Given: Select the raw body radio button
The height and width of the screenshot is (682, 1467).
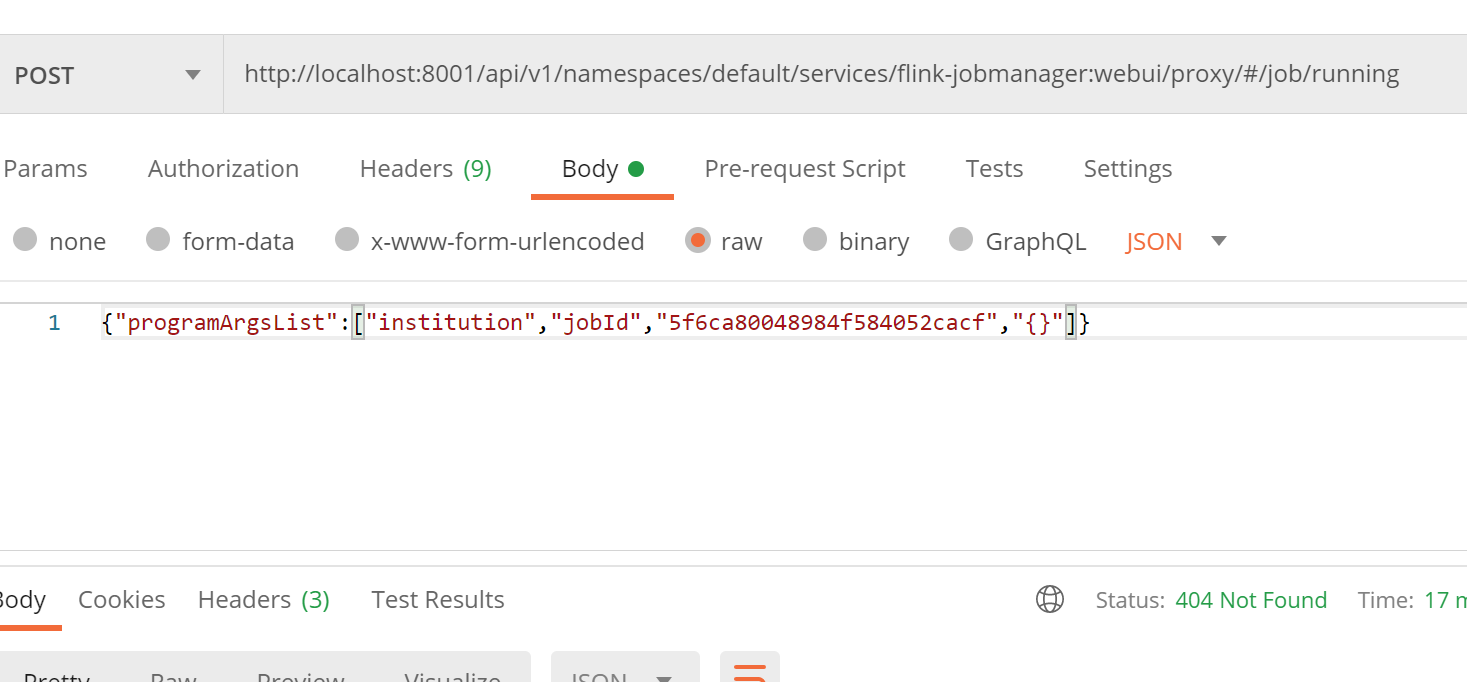Looking at the screenshot, I should pyautogui.click(x=697, y=240).
